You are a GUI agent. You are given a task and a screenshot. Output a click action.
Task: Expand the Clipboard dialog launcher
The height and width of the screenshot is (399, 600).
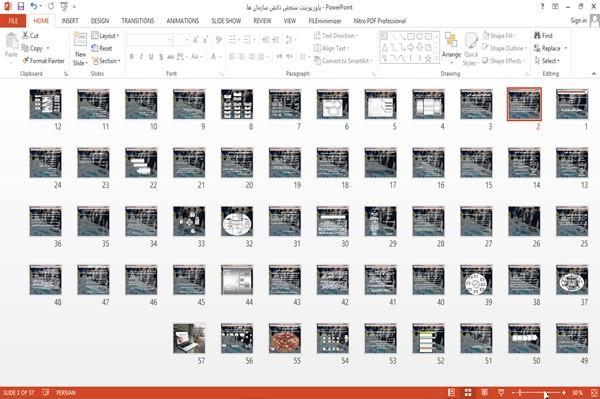66,74
